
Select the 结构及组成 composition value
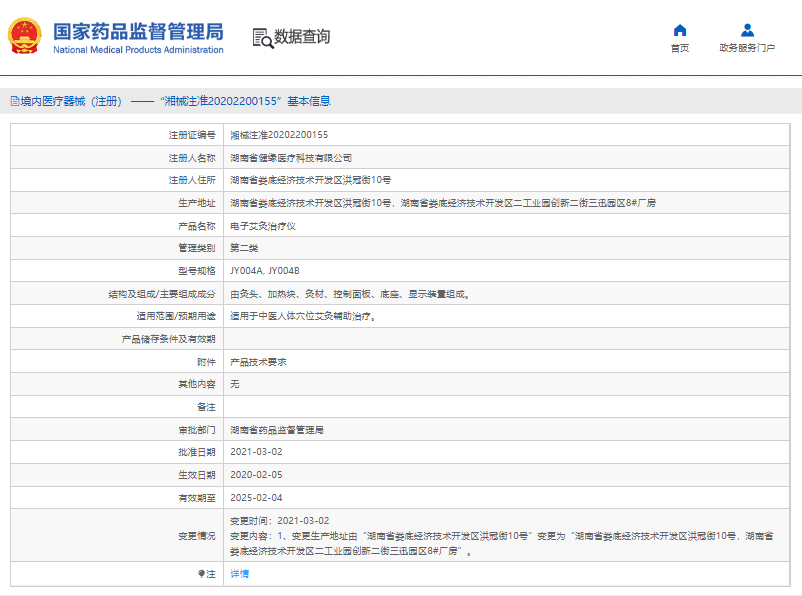pyautogui.click(x=350, y=294)
